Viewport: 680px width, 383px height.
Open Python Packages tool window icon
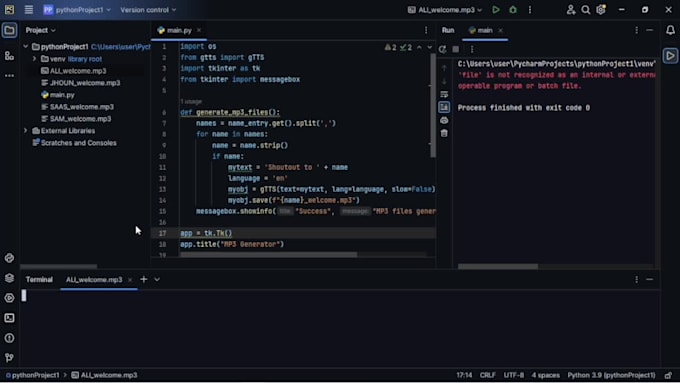click(9, 278)
